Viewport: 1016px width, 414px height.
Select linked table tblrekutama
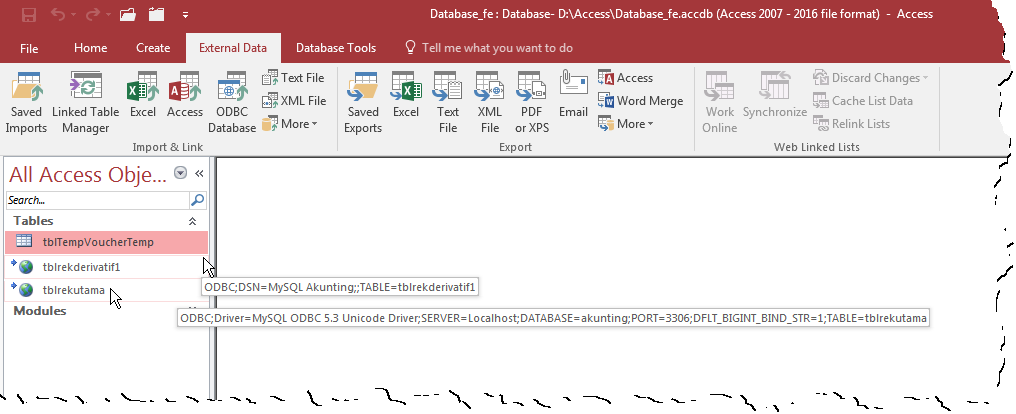pyautogui.click(x=107, y=290)
